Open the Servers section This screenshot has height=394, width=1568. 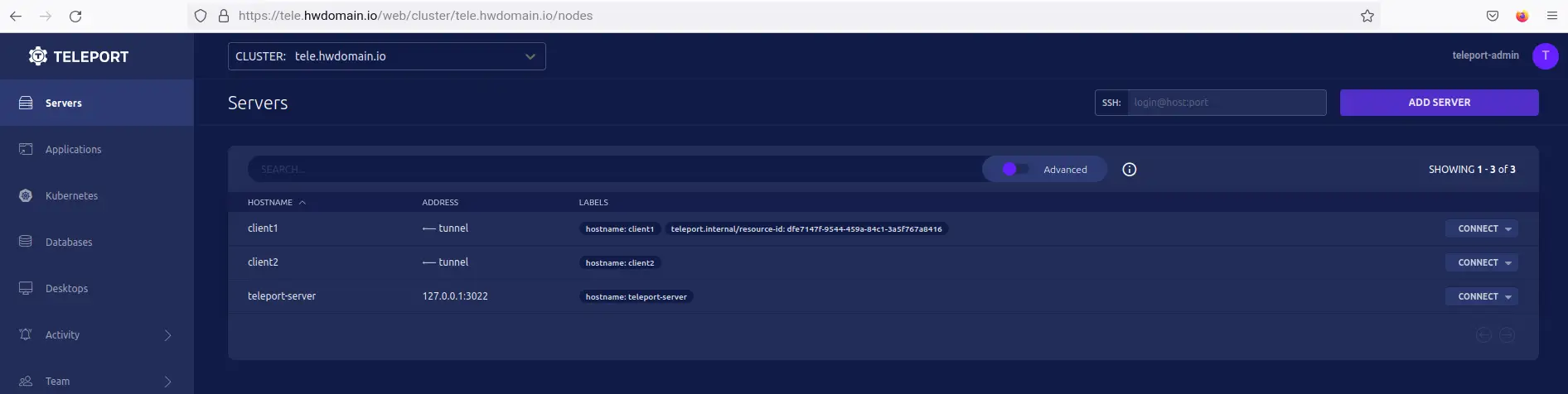pyautogui.click(x=97, y=103)
